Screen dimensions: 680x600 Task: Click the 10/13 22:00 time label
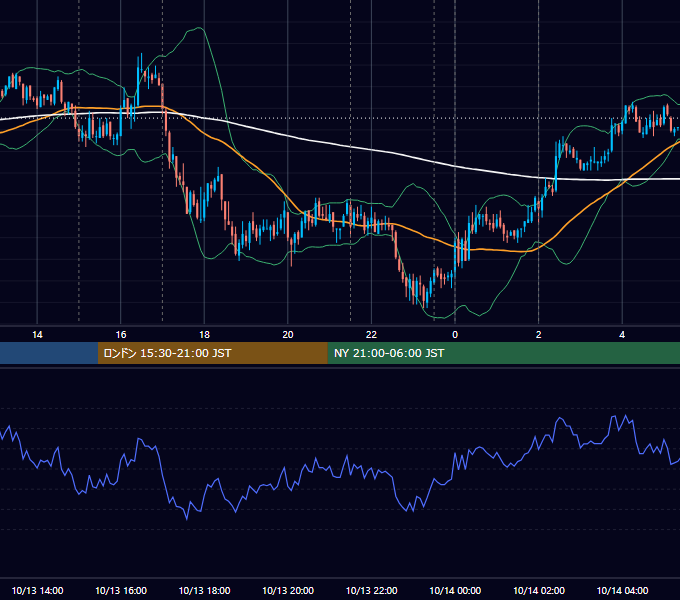(x=371, y=590)
